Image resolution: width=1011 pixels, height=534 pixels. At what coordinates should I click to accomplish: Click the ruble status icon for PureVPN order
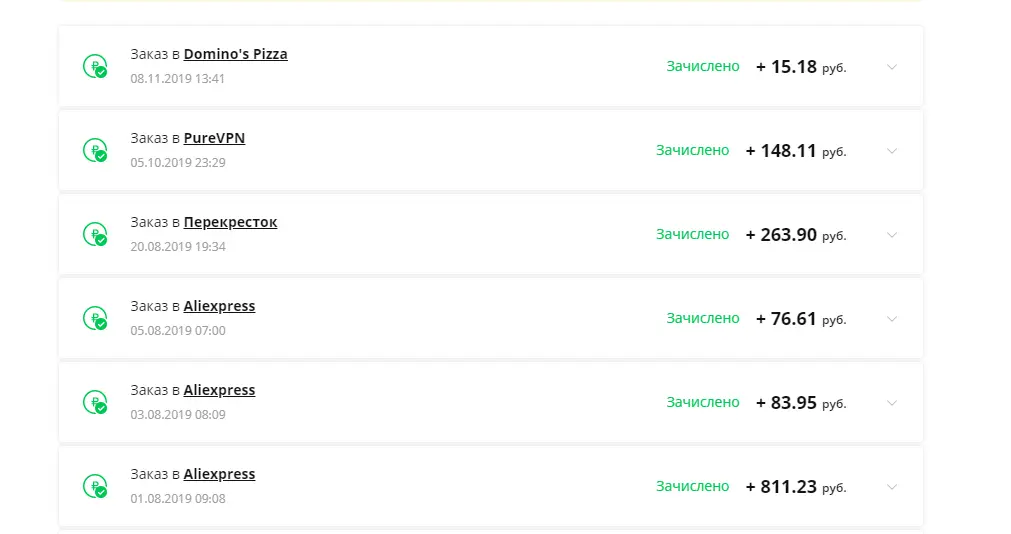coord(95,150)
